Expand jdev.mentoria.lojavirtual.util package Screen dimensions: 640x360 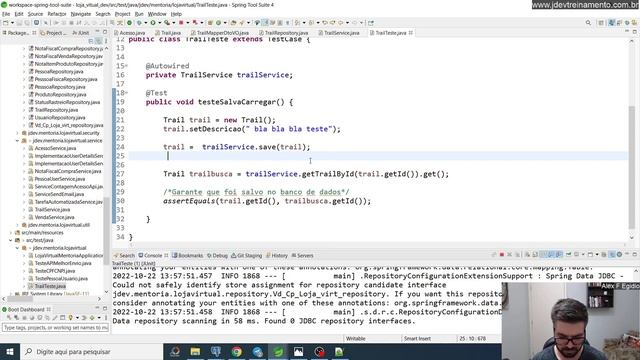tap(17, 225)
